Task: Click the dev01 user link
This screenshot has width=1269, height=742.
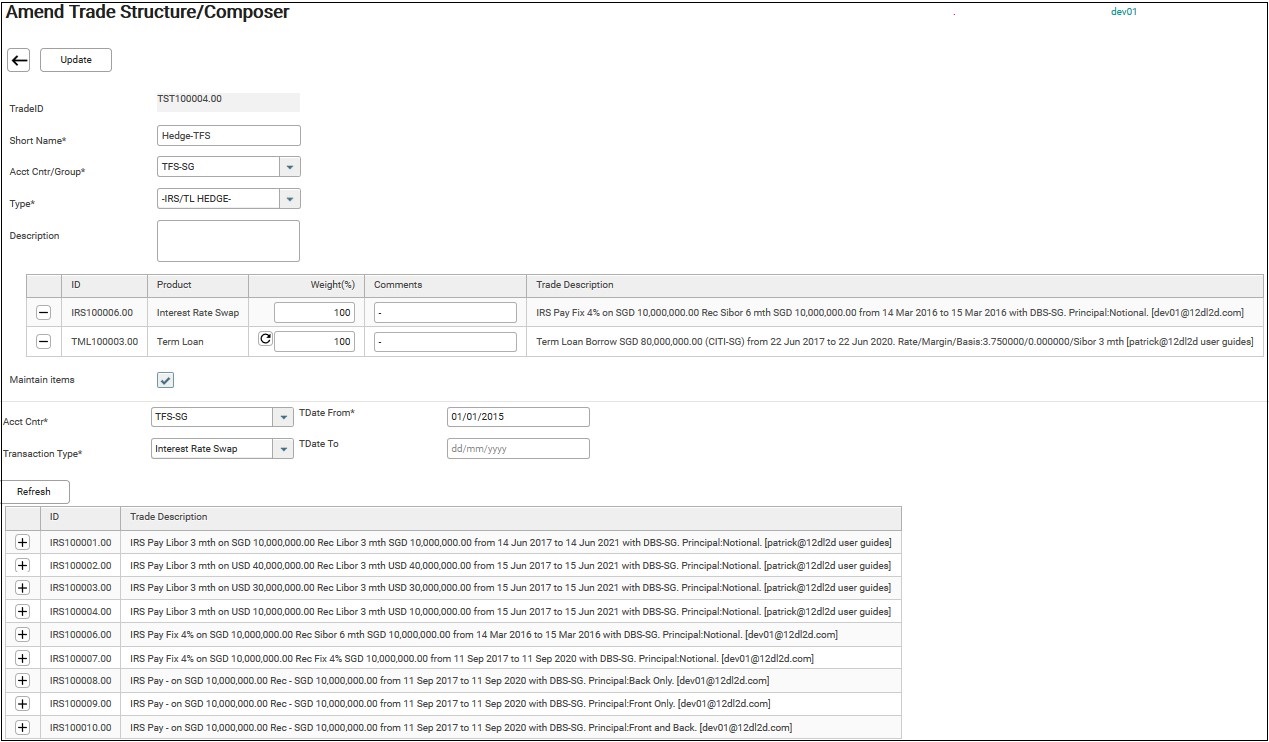Action: (1124, 12)
